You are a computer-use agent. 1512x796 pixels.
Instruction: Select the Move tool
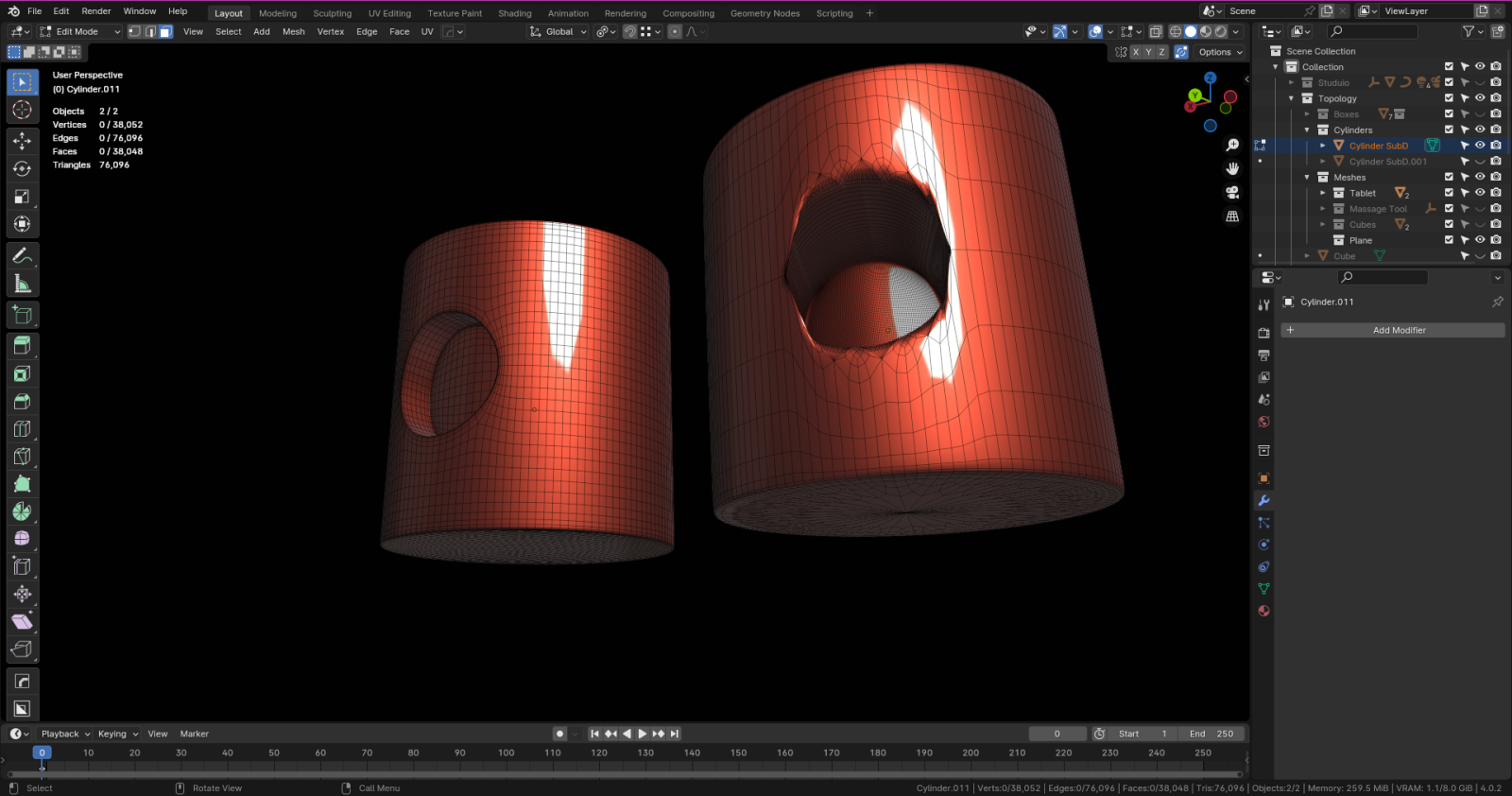tap(23, 141)
